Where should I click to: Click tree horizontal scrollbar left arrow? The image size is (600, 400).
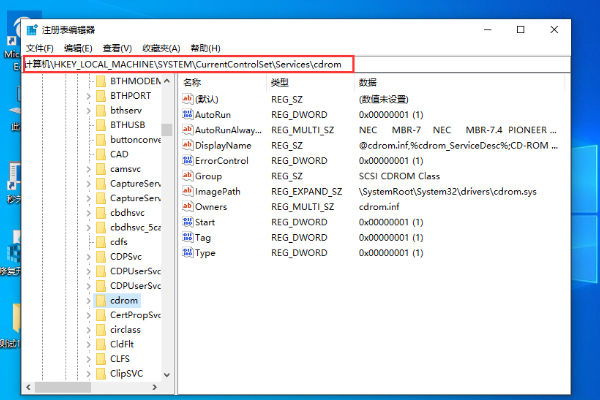(29, 387)
